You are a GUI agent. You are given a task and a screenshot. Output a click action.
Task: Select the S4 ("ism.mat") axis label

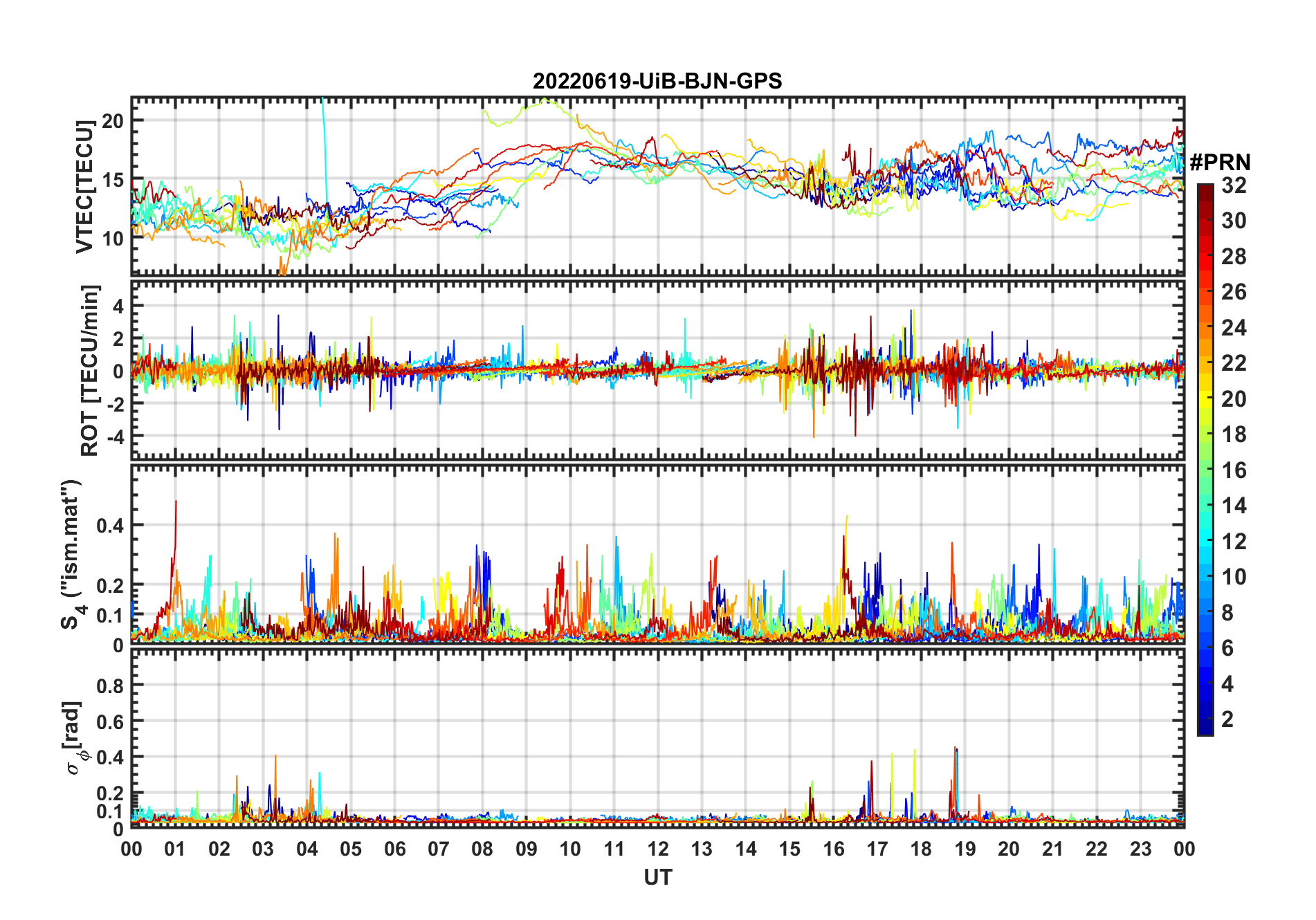coord(71,554)
